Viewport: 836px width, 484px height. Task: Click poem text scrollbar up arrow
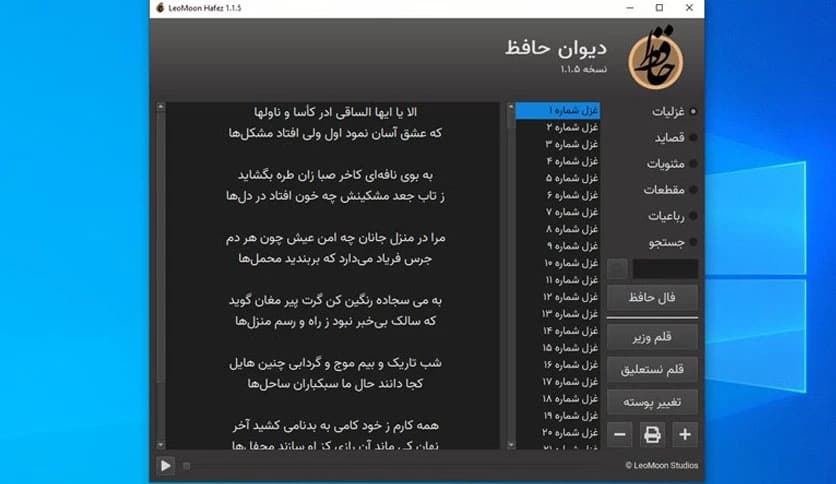[160, 107]
